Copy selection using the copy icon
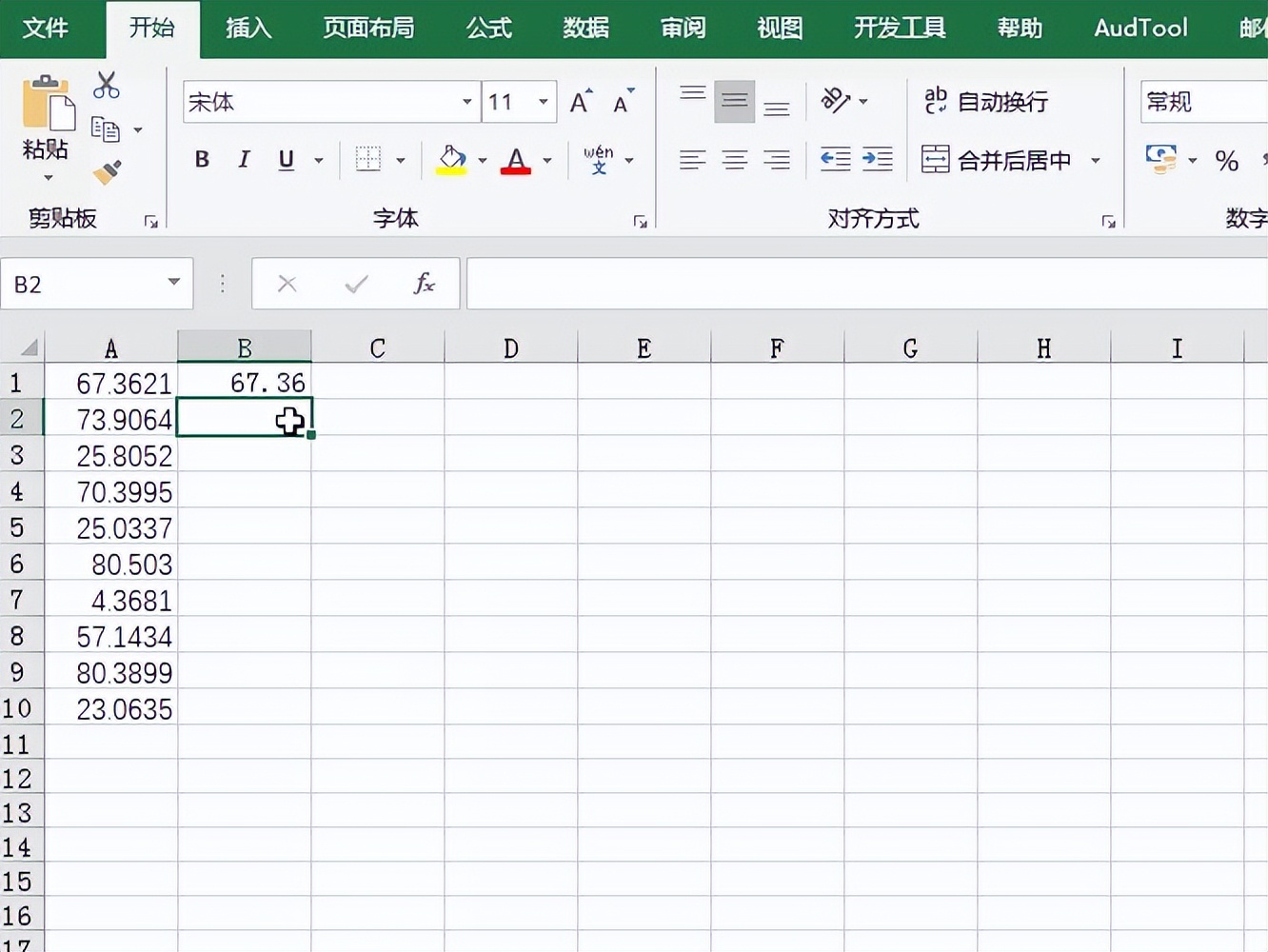 tap(105, 130)
